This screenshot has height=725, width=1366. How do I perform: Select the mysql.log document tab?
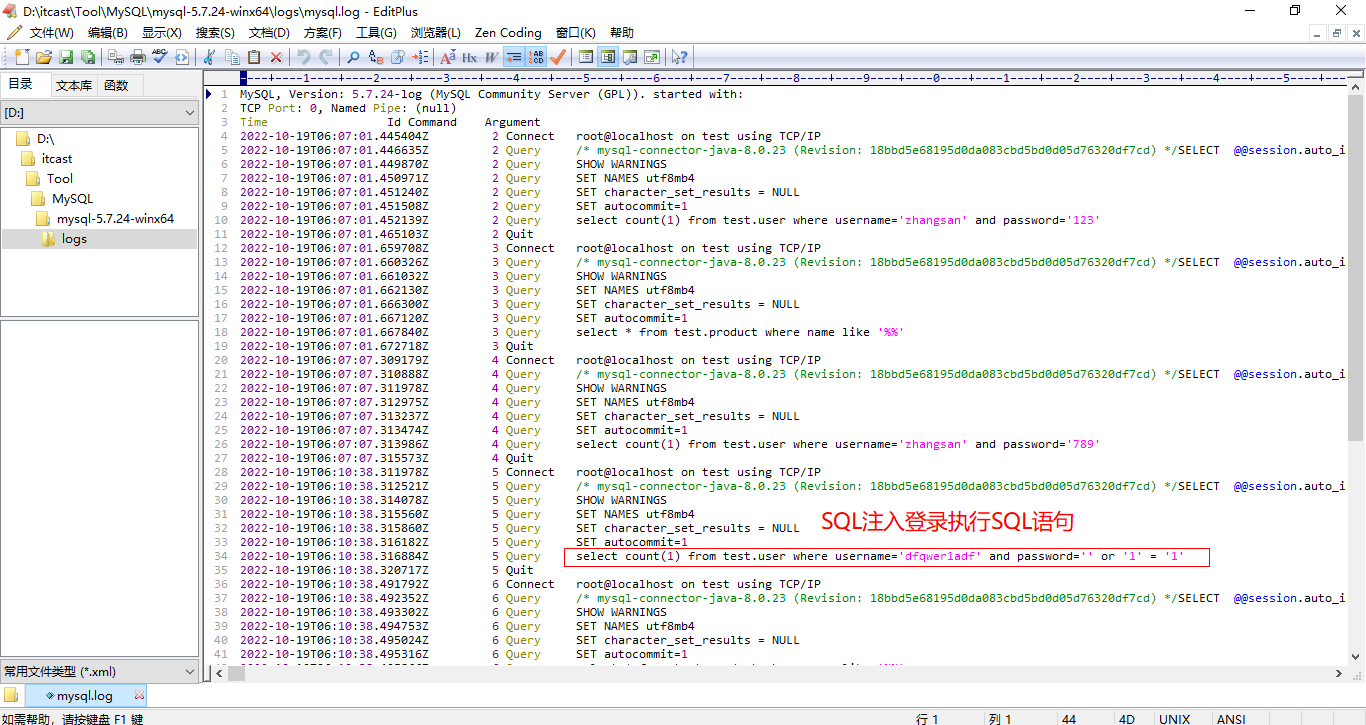coord(84,695)
